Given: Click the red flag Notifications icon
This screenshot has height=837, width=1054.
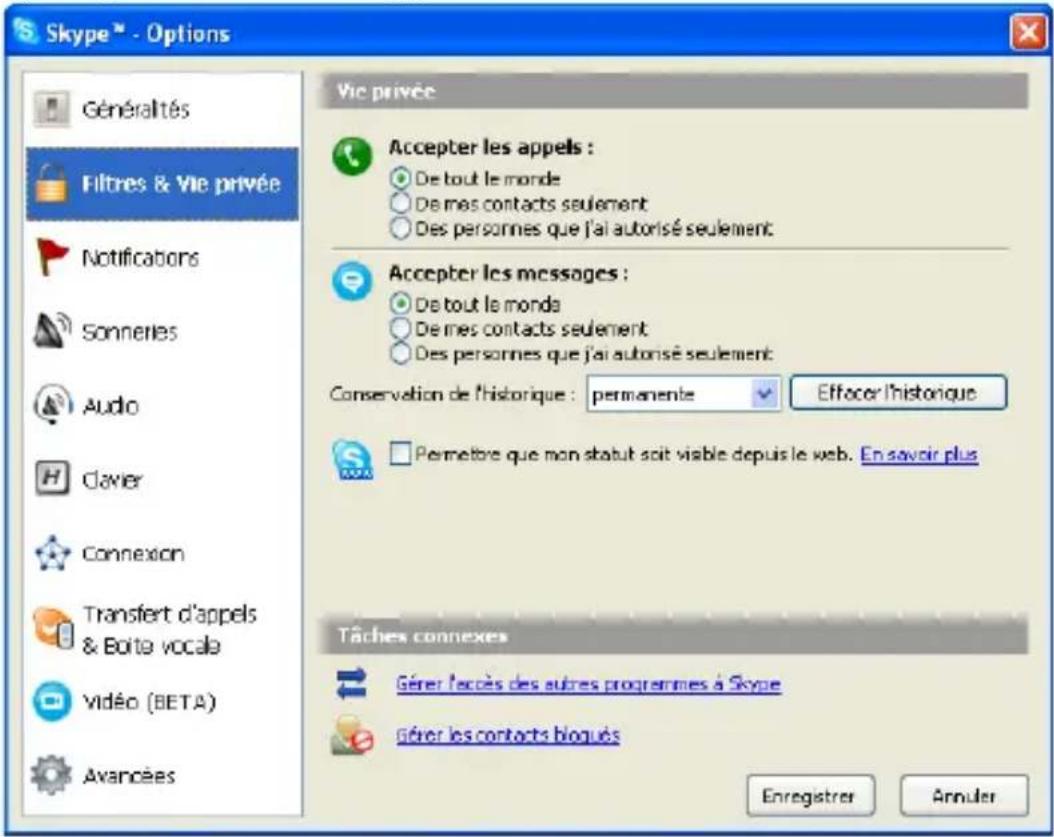Looking at the screenshot, I should (x=52, y=256).
